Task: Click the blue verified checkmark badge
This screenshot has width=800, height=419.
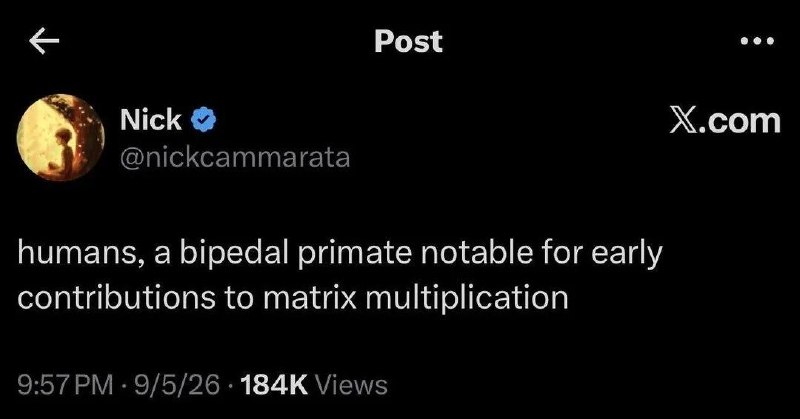Action: click(x=204, y=120)
